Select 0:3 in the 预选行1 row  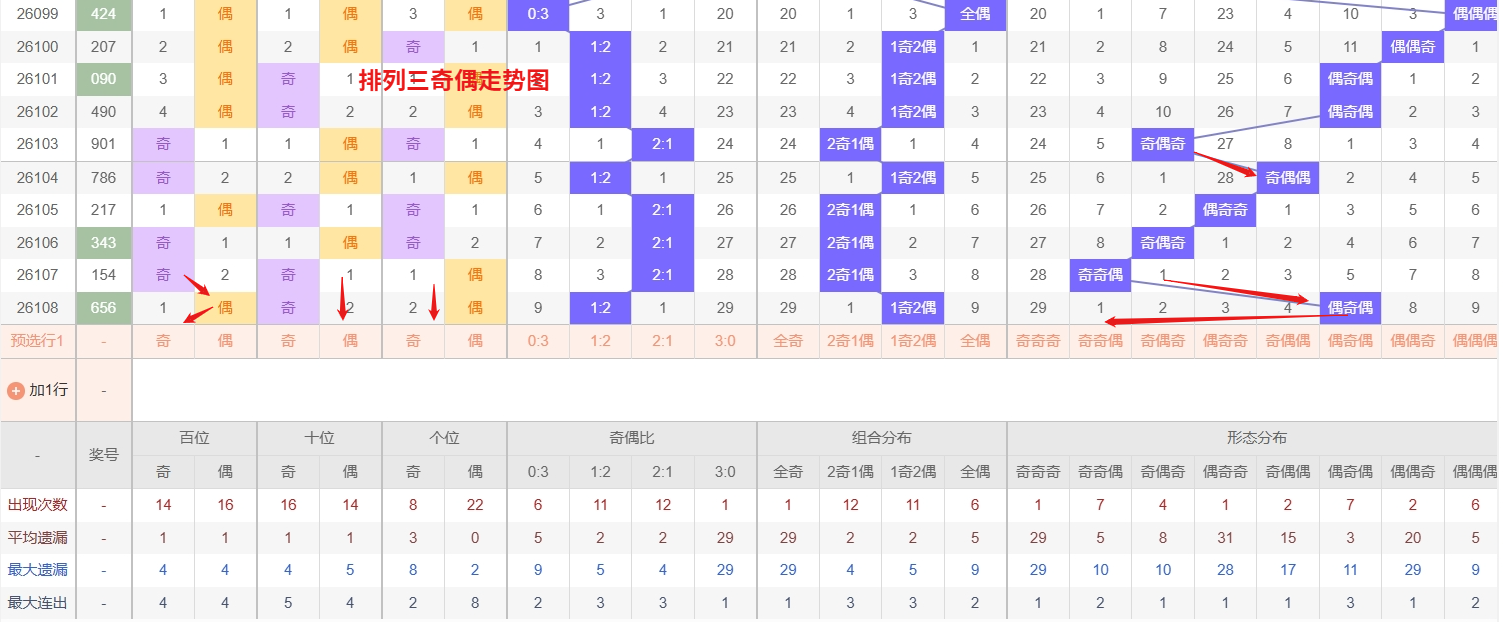point(538,341)
